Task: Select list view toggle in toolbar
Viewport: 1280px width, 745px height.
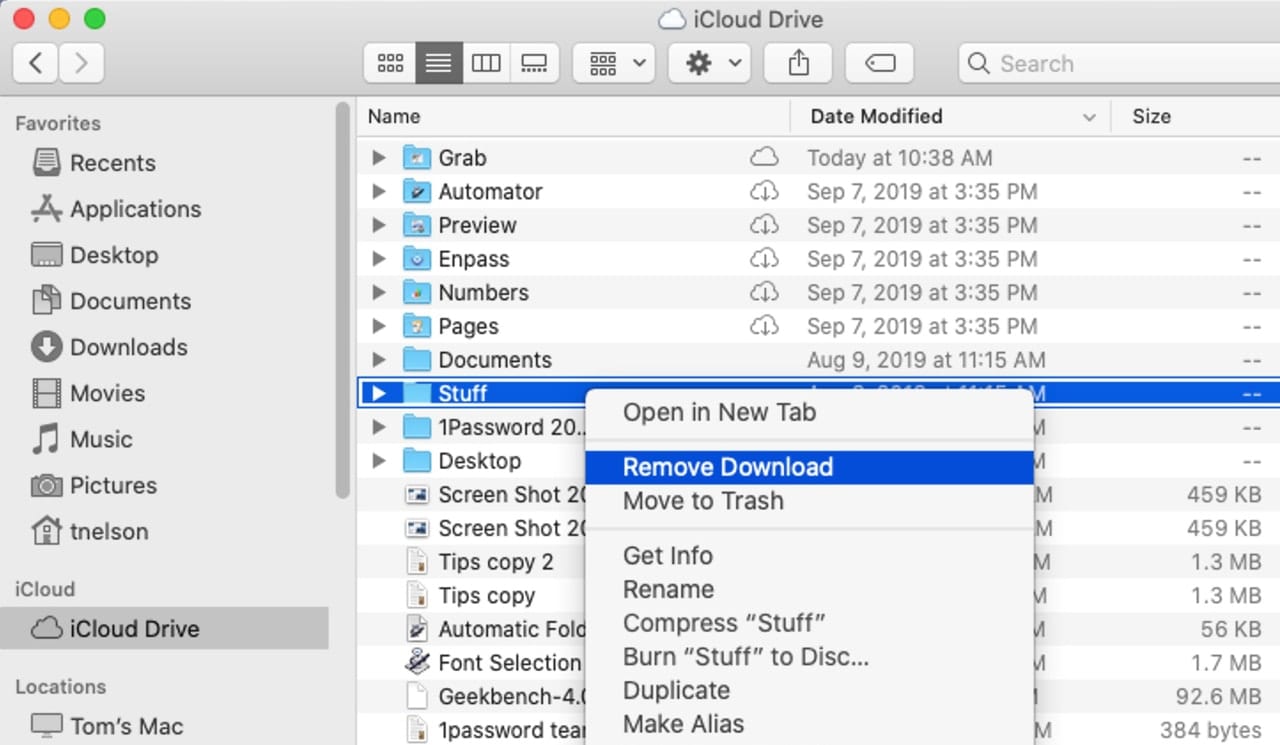Action: click(x=438, y=64)
